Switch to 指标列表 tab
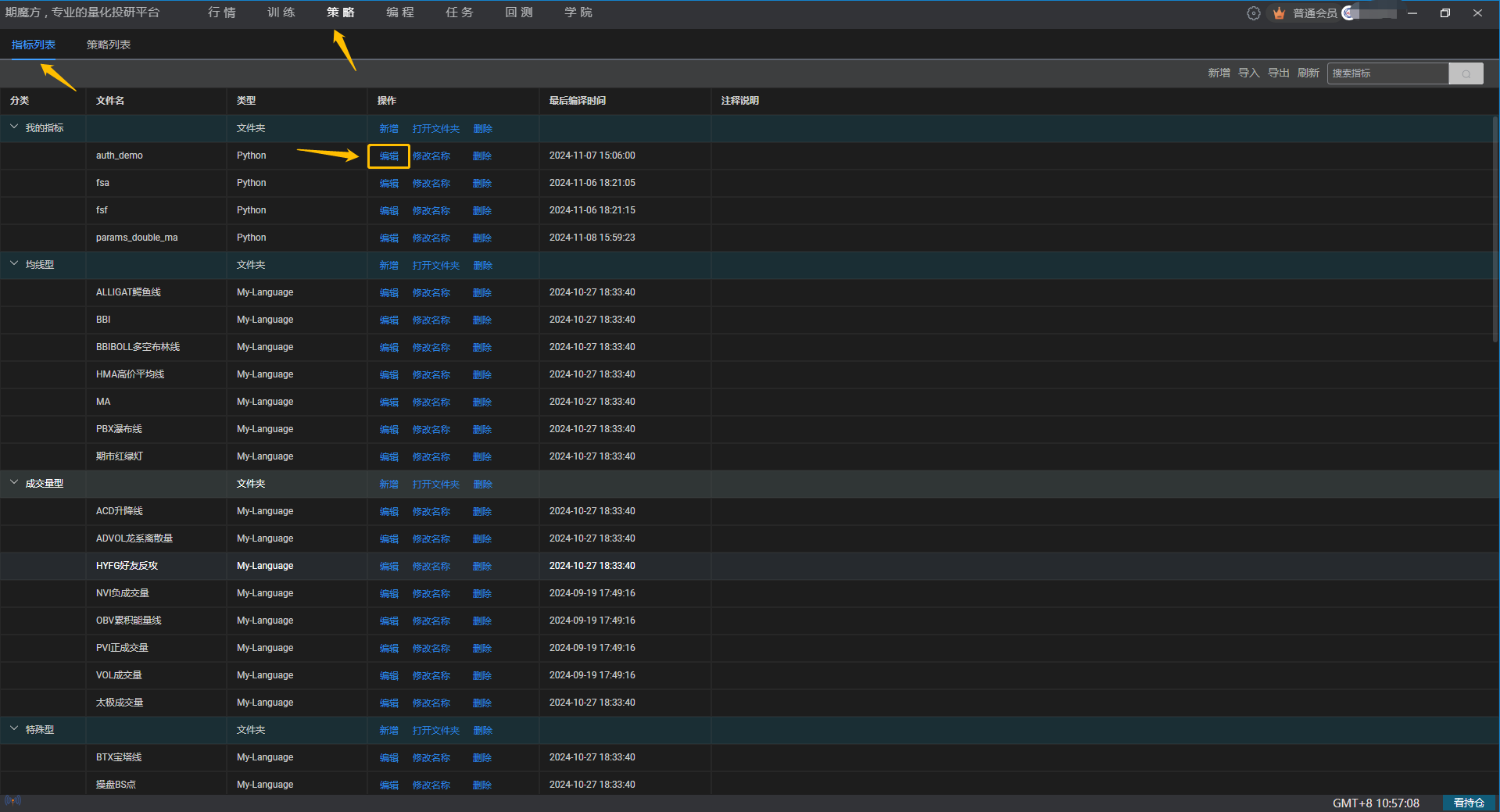The width and height of the screenshot is (1500, 812). [x=34, y=45]
